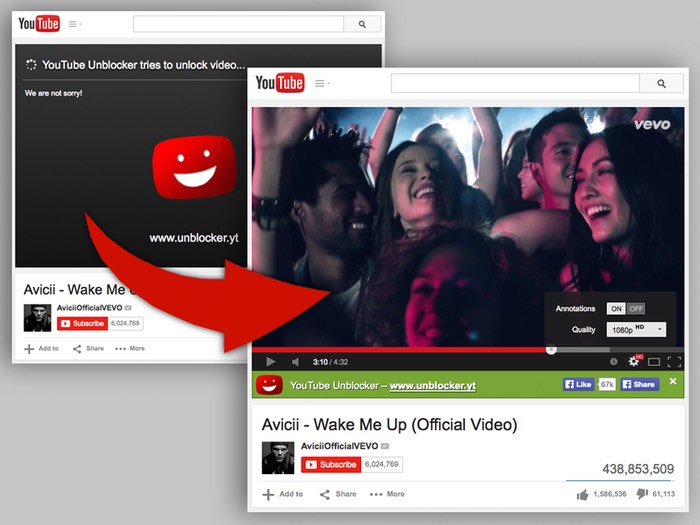This screenshot has height=525, width=700.
Task: Click video title Avicii - Wake Me Up (Official Video)
Action: tap(389, 425)
